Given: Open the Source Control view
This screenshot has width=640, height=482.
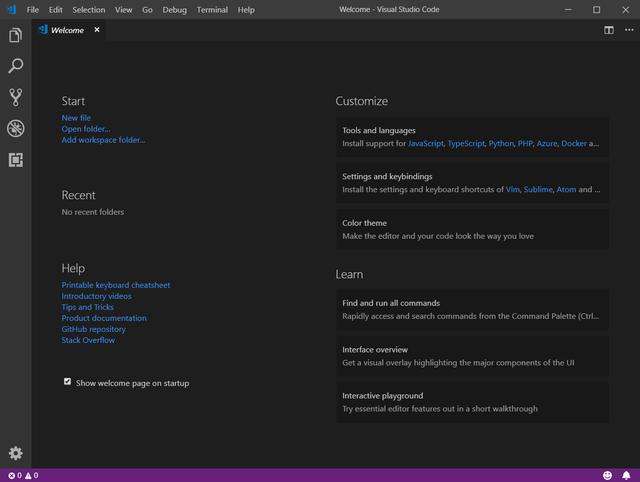Looking at the screenshot, I should pyautogui.click(x=15, y=97).
